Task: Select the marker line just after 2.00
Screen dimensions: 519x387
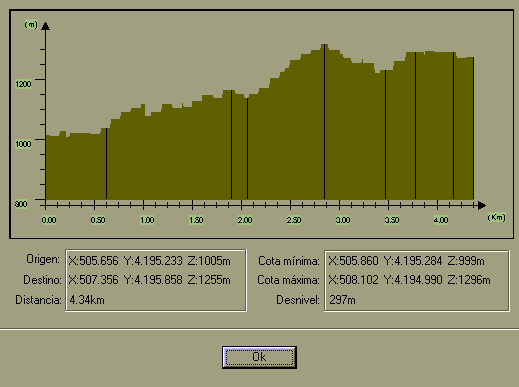Action: (x=247, y=148)
